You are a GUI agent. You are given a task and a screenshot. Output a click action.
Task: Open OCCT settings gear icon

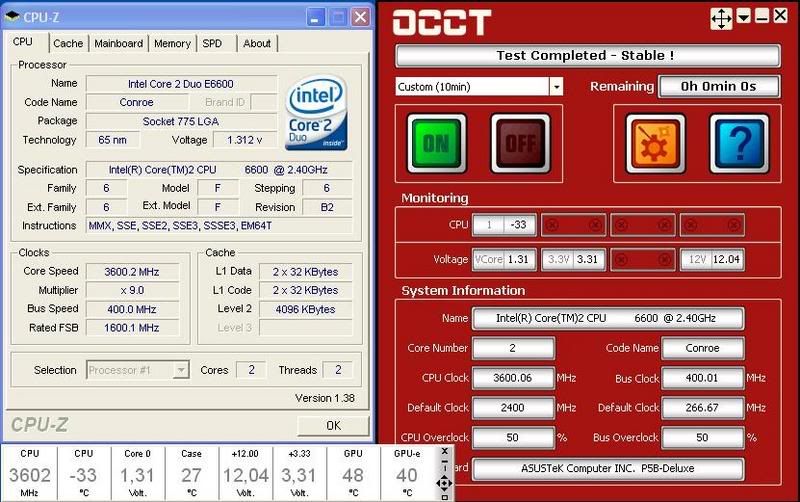pyautogui.click(x=655, y=143)
